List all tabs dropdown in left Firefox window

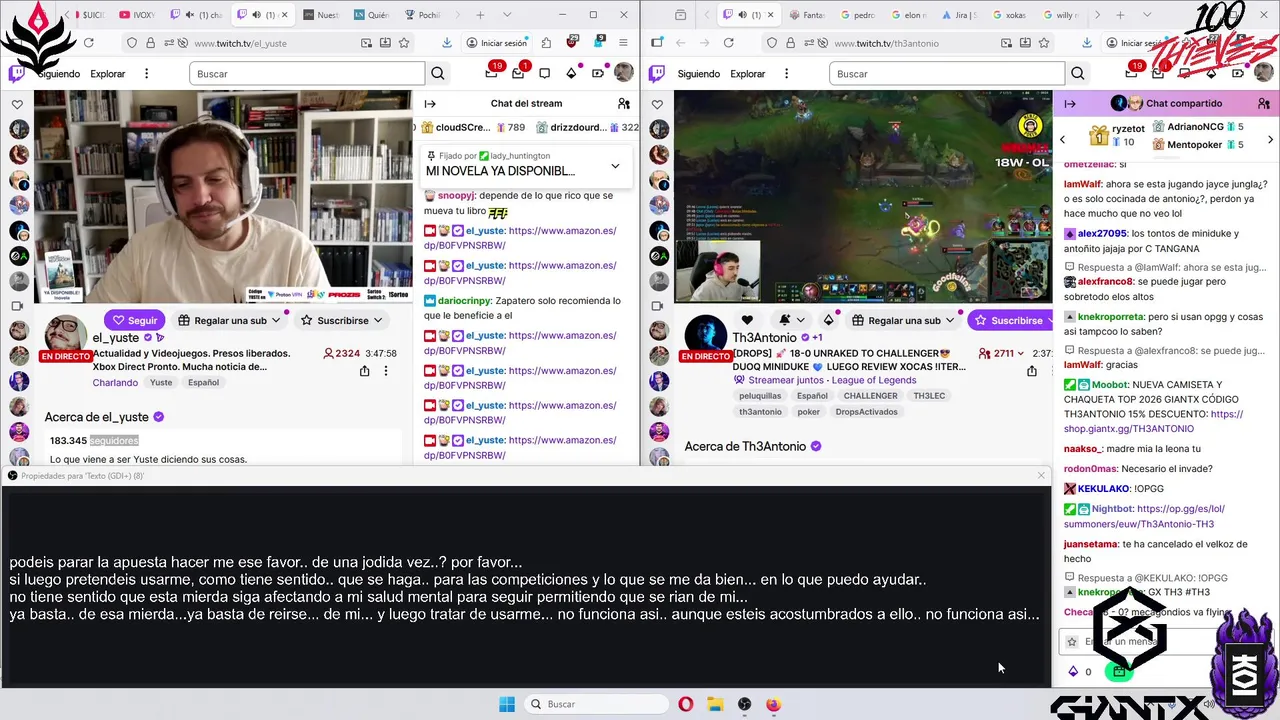tap(508, 15)
